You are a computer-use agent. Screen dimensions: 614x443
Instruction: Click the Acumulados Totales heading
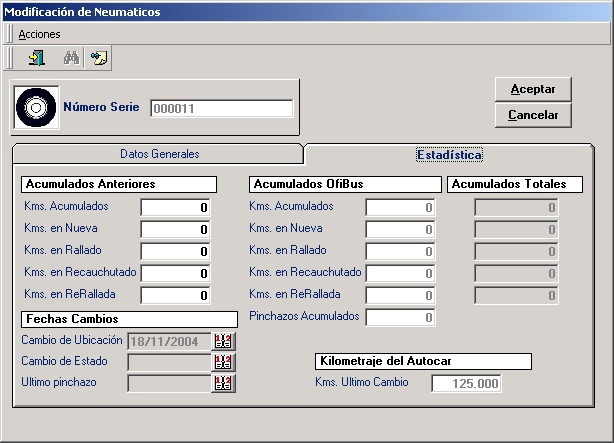pos(515,184)
